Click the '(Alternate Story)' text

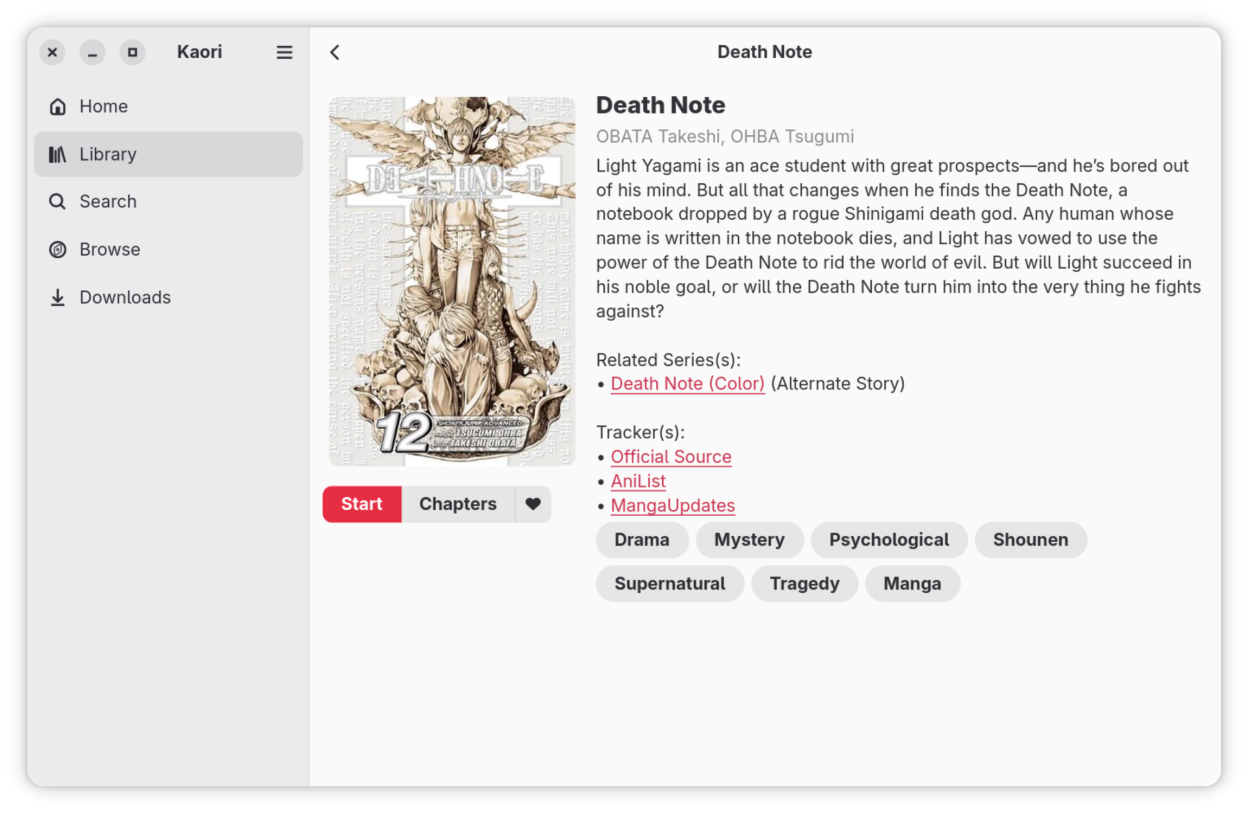[x=838, y=384]
